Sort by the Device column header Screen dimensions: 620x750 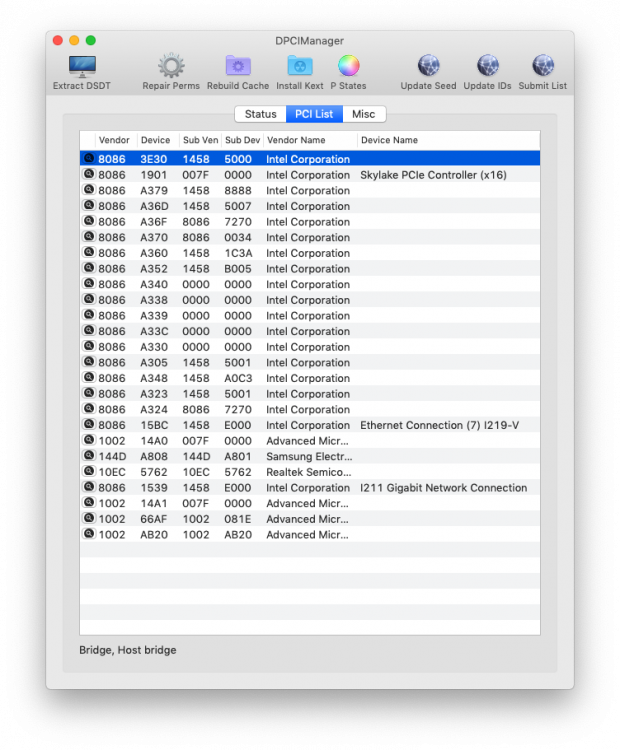[x=158, y=140]
